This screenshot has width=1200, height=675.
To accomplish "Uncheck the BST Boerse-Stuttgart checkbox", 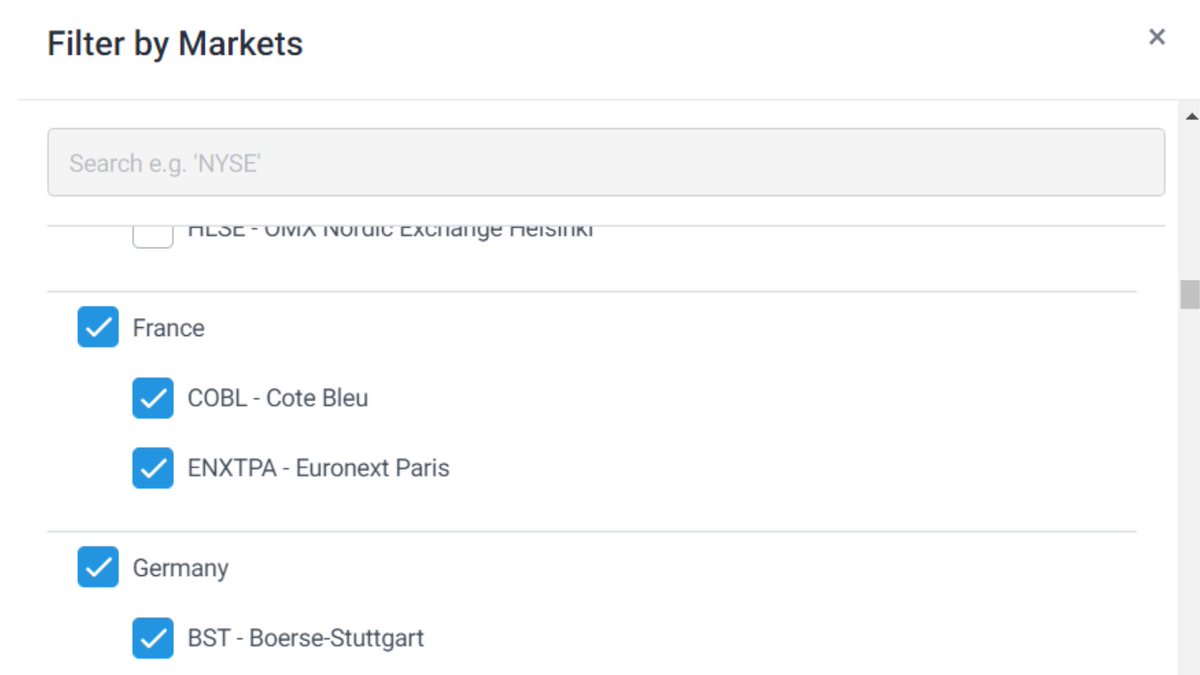I will coord(153,638).
